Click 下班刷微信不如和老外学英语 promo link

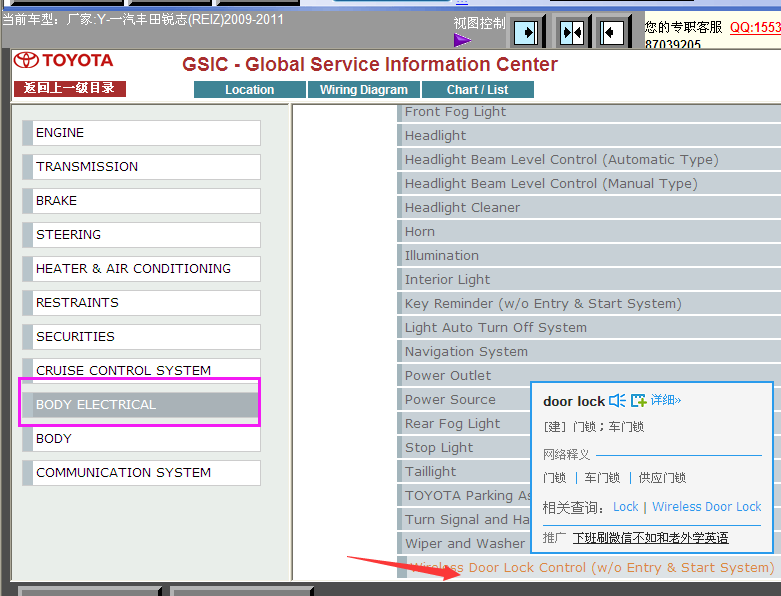[x=651, y=538]
